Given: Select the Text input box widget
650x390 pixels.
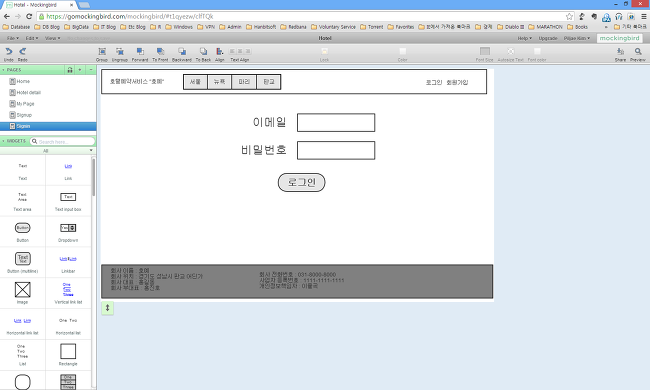Looking at the screenshot, I should pyautogui.click(x=68, y=201).
